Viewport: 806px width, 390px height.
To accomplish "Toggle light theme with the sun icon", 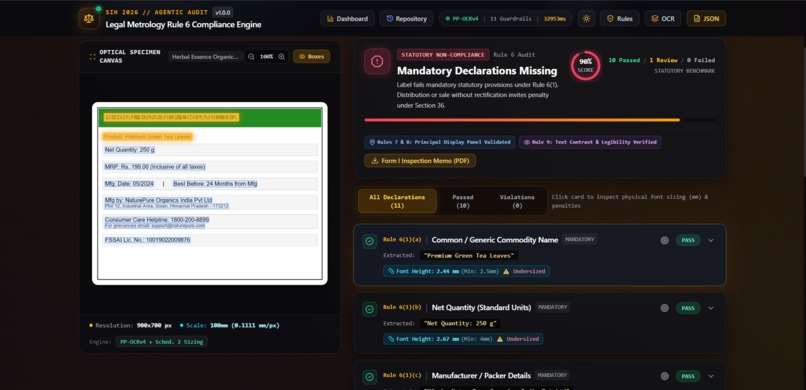I will 586,18.
